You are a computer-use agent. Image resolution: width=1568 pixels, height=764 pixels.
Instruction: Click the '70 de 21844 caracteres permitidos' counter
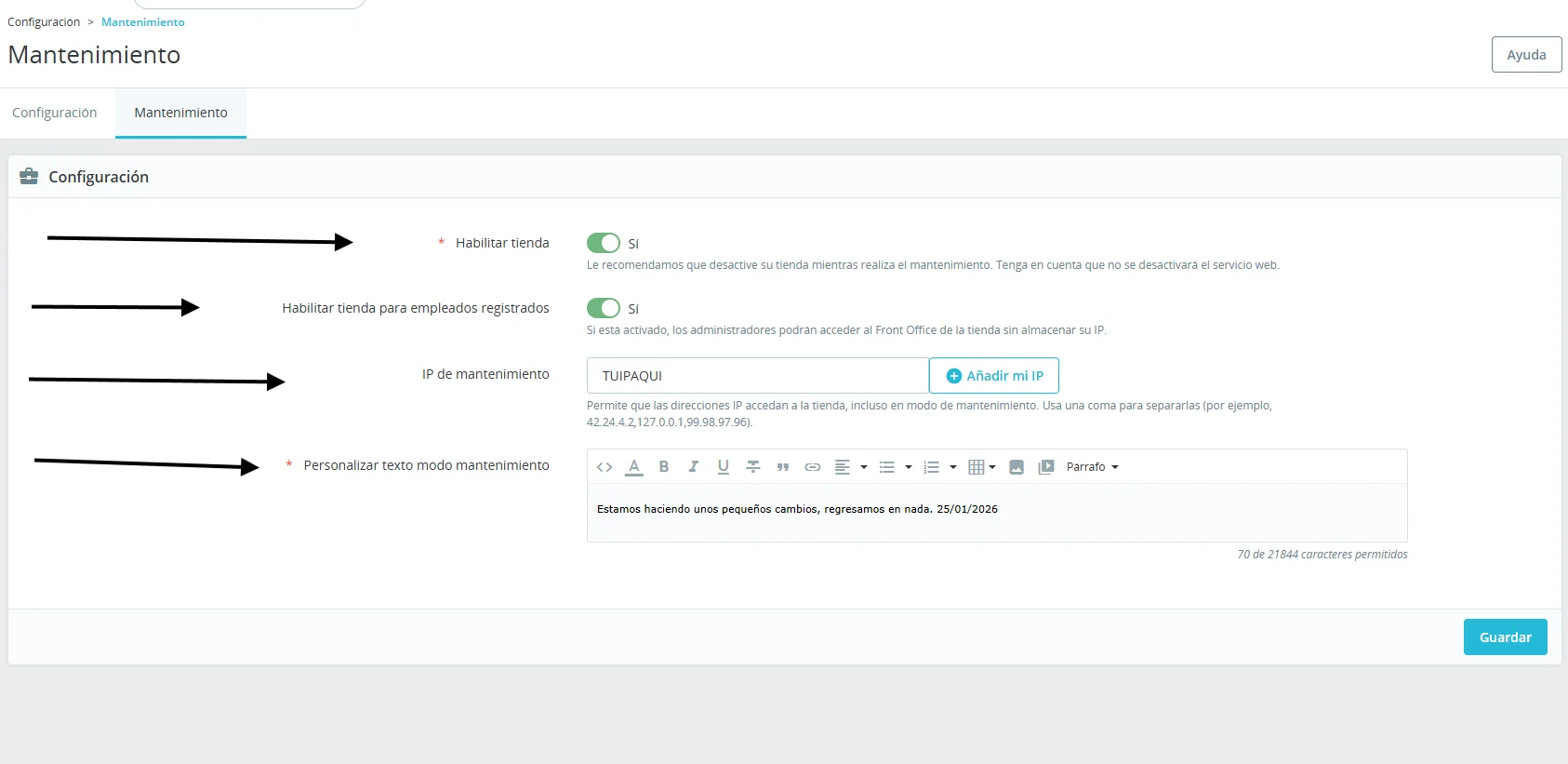(1322, 555)
